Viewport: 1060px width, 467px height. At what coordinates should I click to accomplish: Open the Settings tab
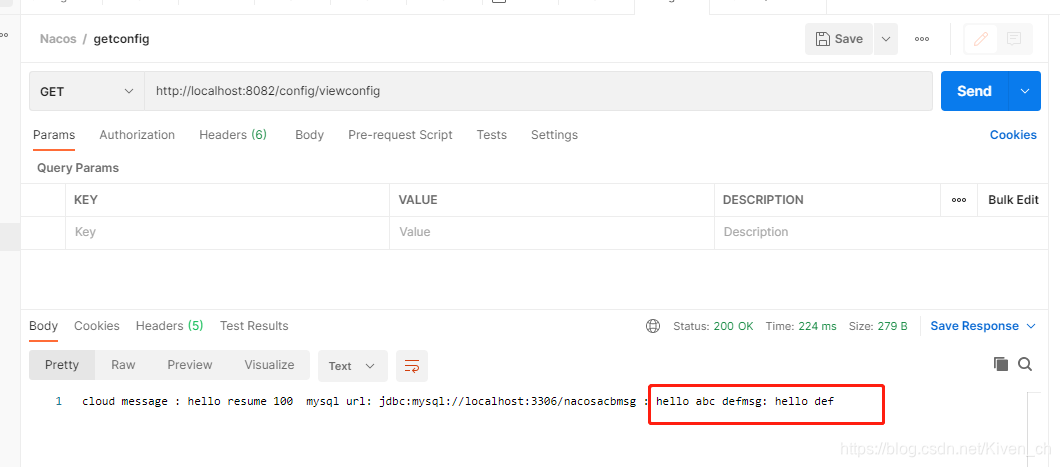tap(554, 134)
